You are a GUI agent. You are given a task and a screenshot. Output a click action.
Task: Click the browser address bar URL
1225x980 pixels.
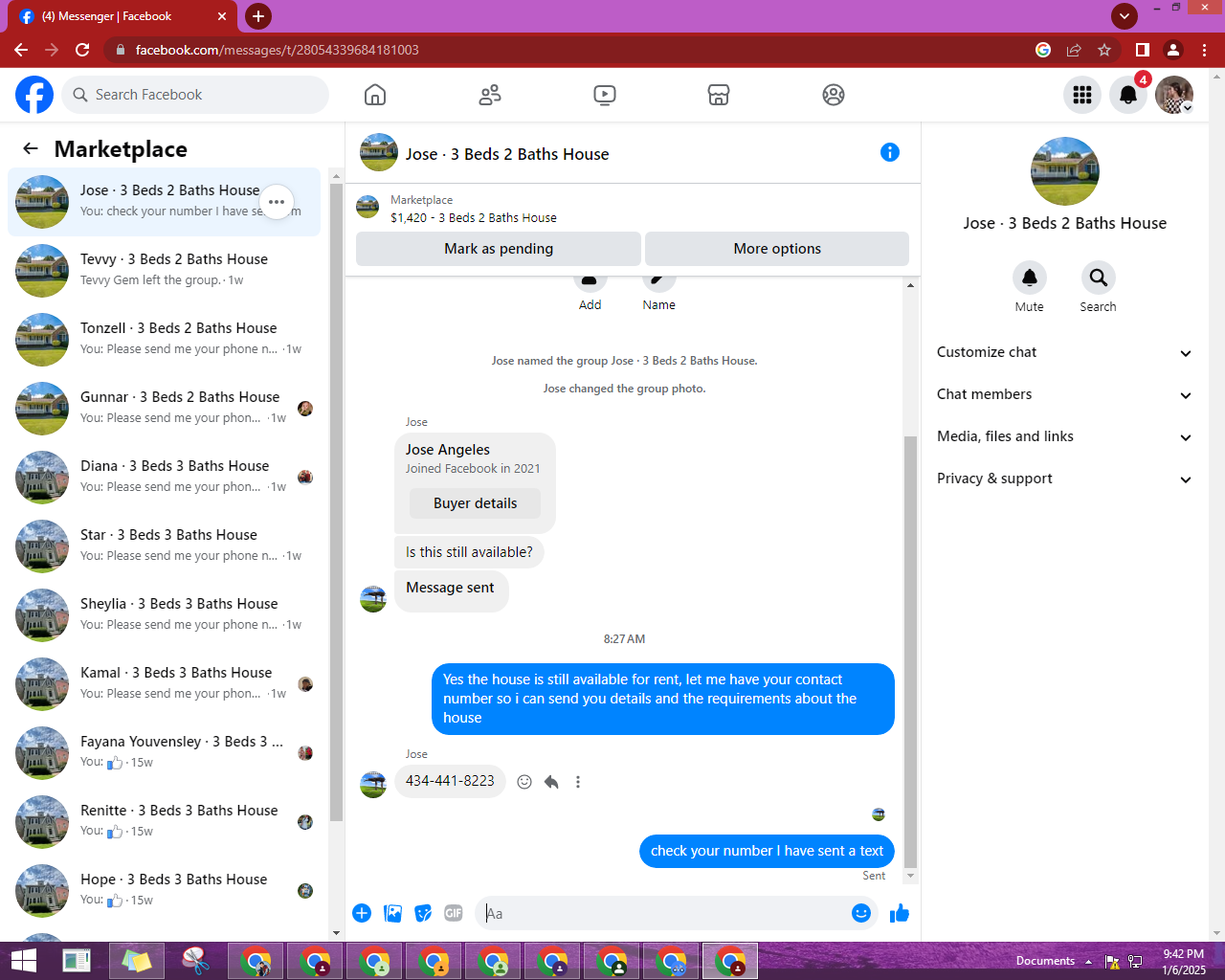pos(278,50)
